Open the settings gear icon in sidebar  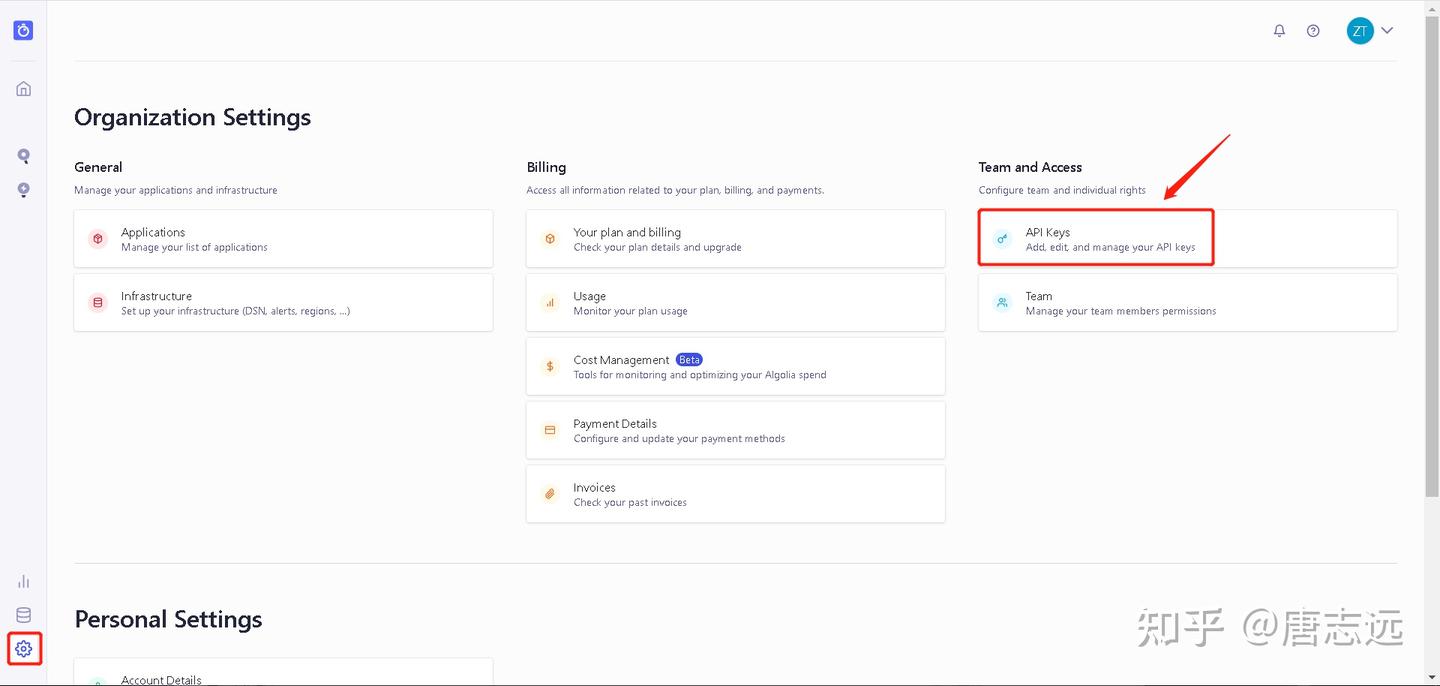click(24, 649)
